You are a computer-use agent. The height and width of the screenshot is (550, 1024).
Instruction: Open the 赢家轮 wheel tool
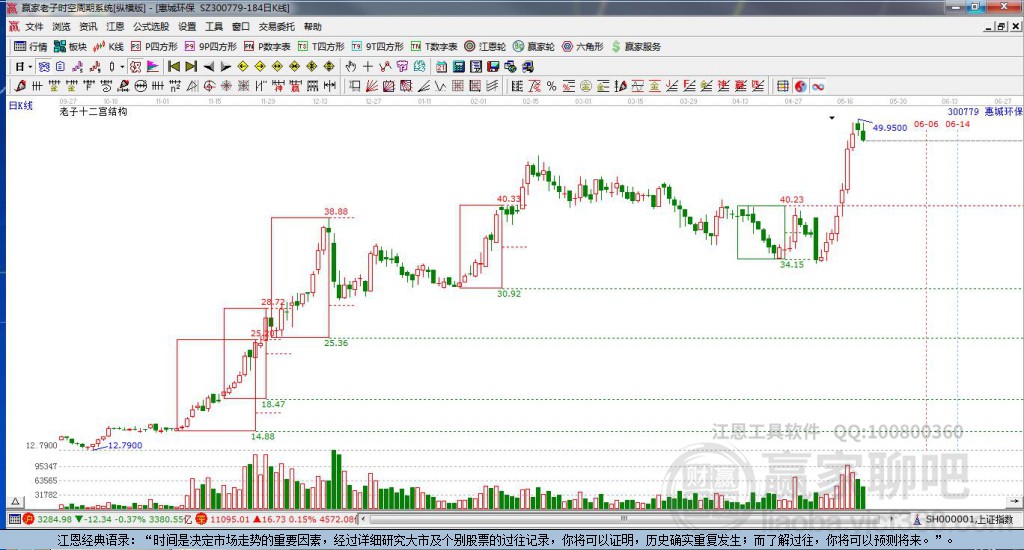pyautogui.click(x=534, y=46)
